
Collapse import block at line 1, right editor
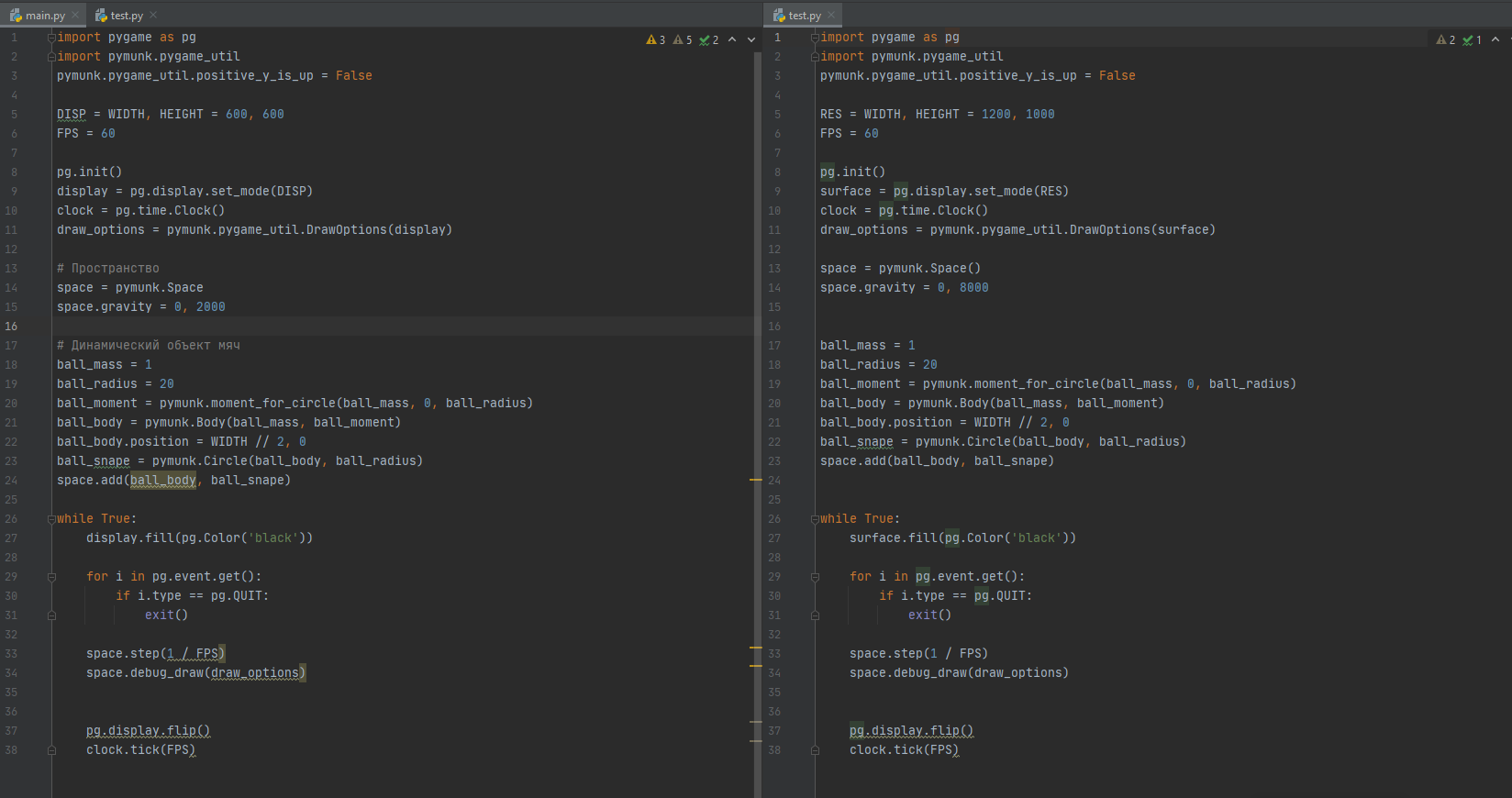[815, 38]
